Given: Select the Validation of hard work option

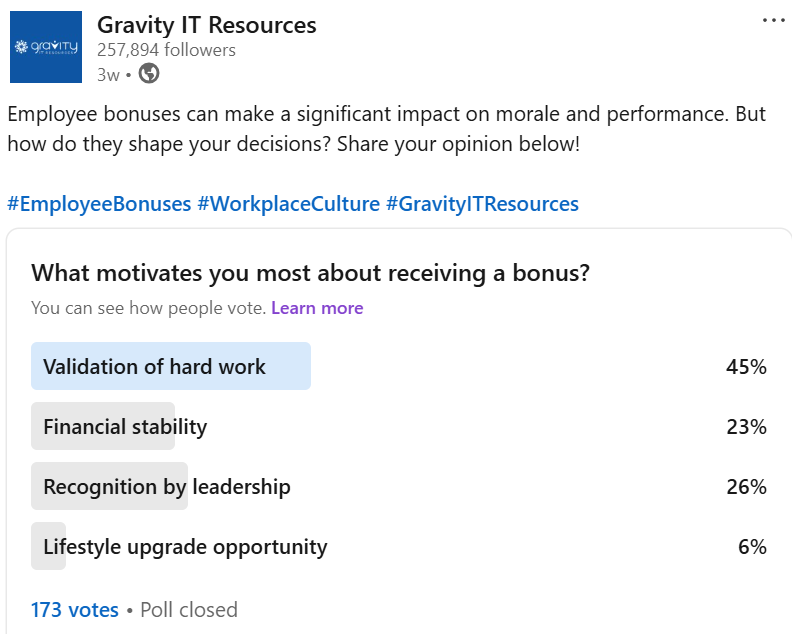Looking at the screenshot, I should pos(399,366).
